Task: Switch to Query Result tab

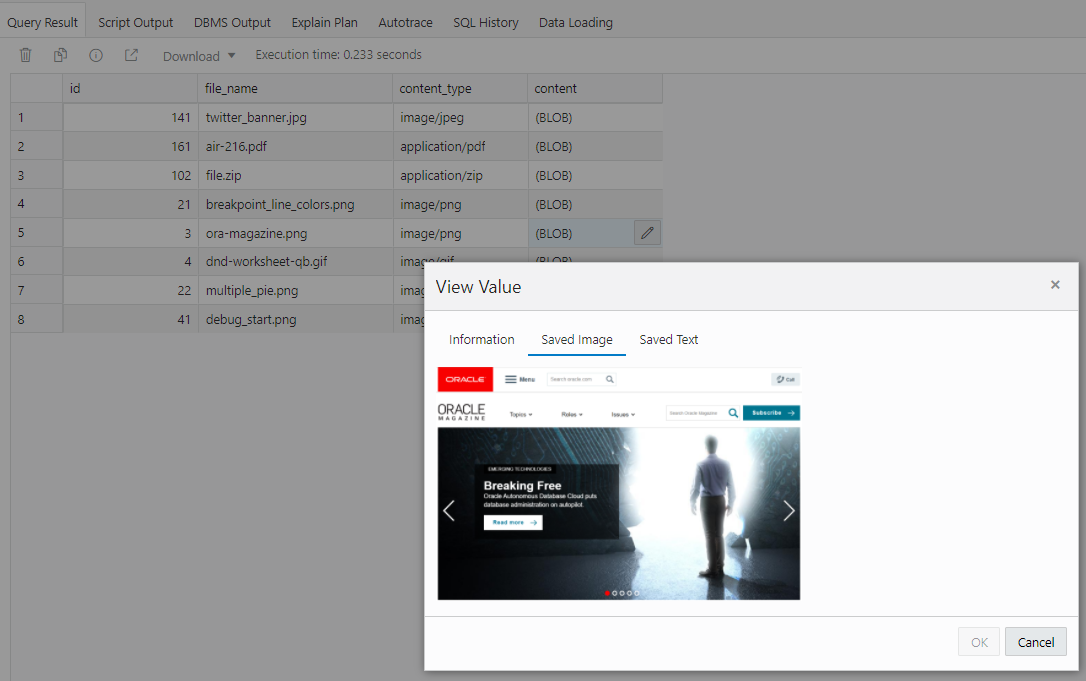Action: (x=43, y=22)
